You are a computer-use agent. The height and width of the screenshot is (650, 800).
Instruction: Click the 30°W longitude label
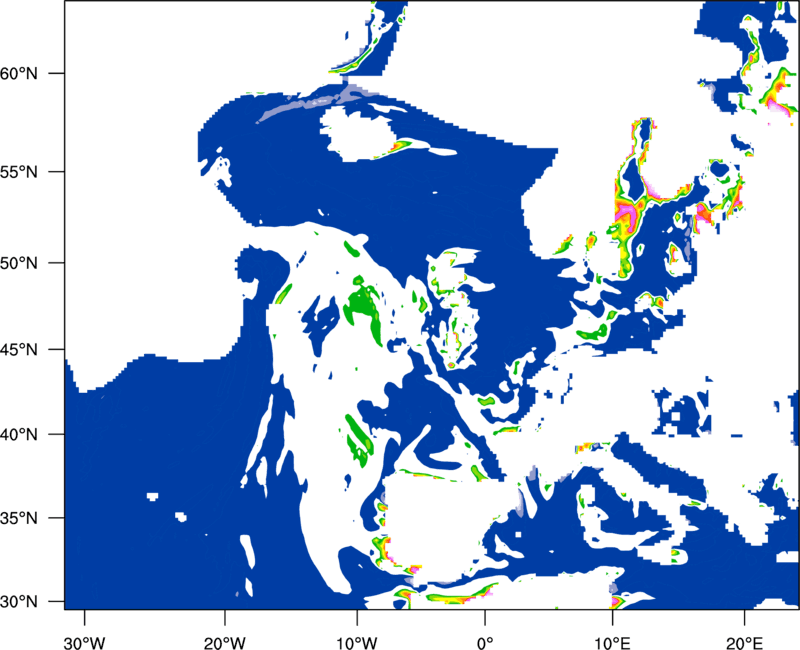(x=84, y=643)
